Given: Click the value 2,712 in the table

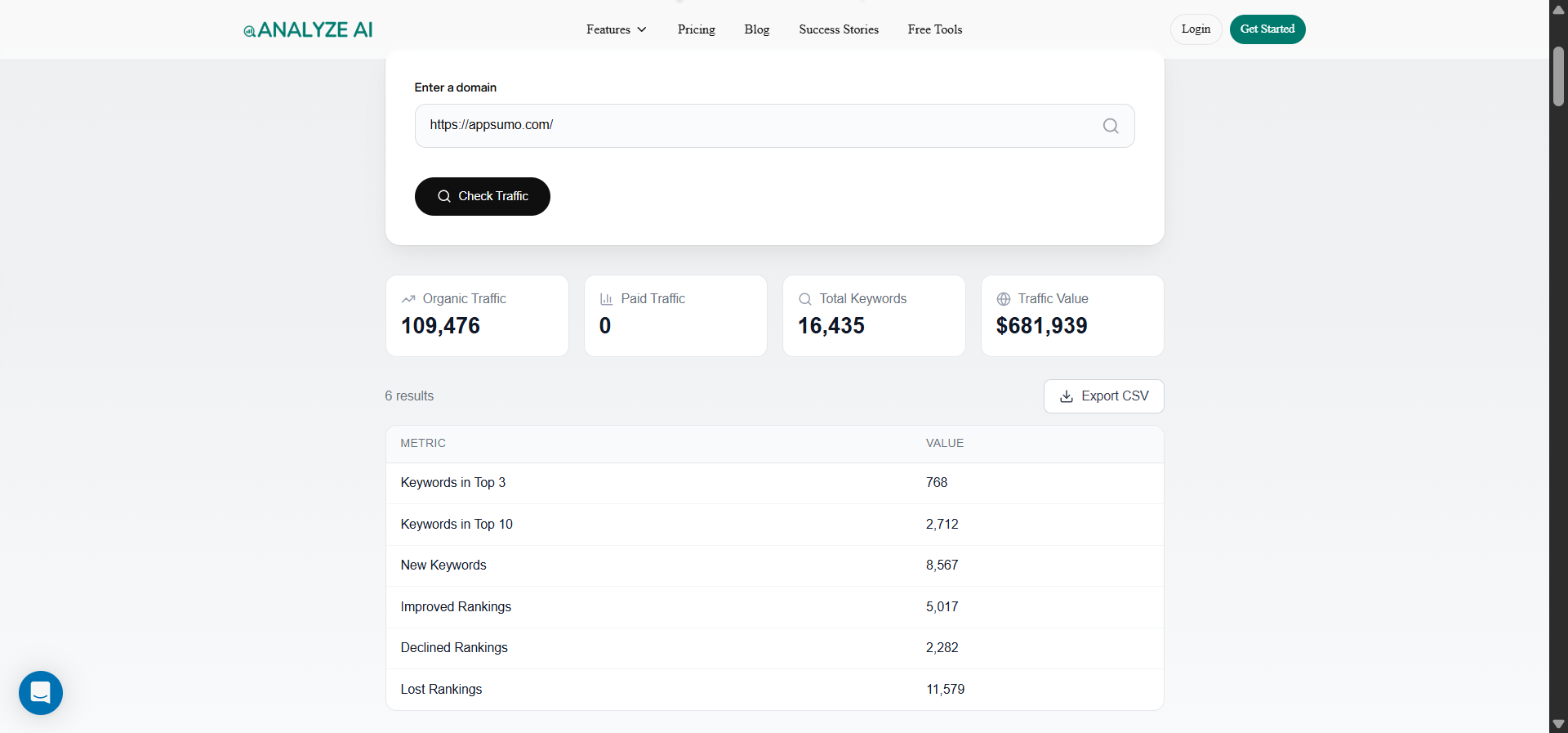Looking at the screenshot, I should tap(942, 525).
